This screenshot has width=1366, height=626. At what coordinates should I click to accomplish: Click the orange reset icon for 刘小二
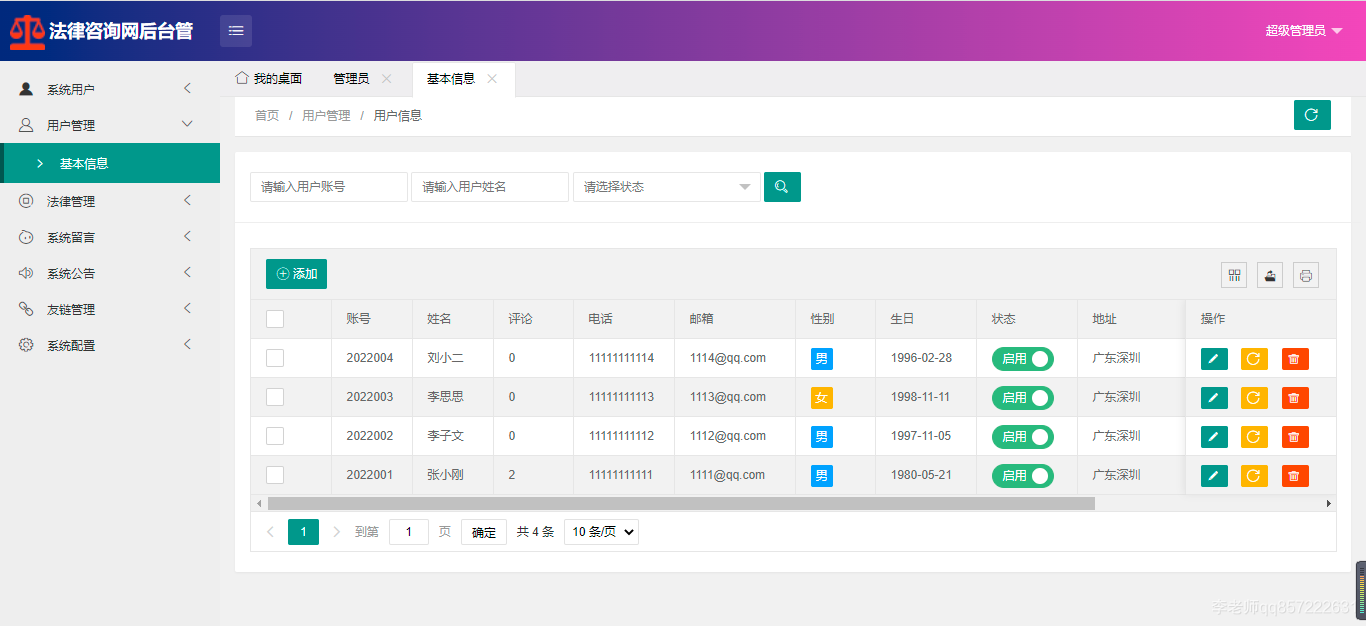pos(1254,359)
